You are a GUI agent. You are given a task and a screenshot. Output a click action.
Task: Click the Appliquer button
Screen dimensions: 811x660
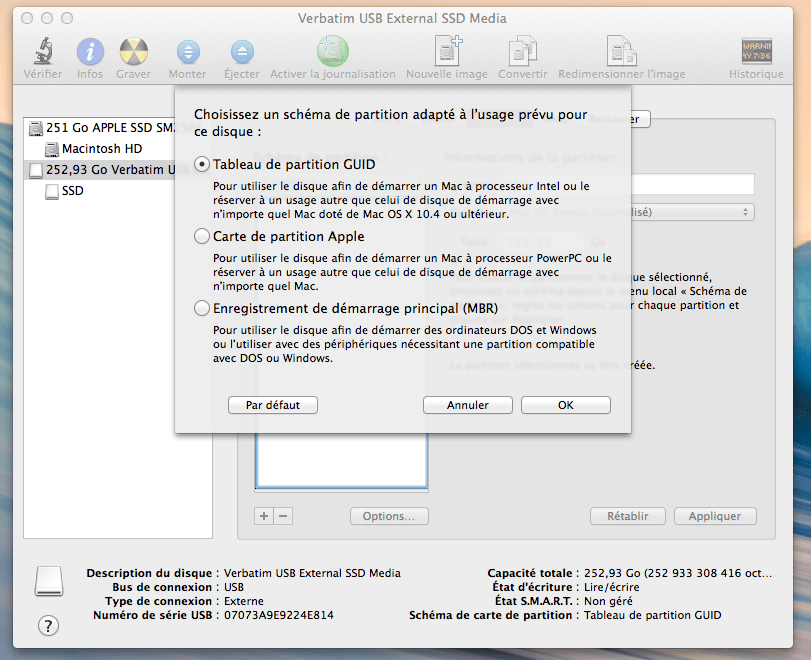click(715, 516)
